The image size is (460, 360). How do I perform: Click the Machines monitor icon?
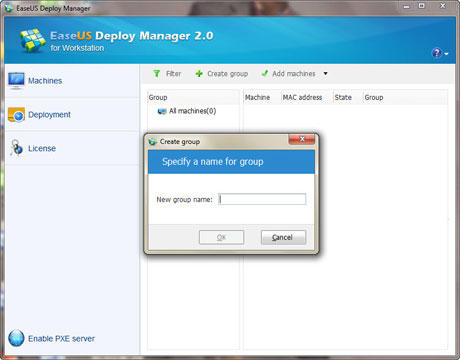point(16,81)
